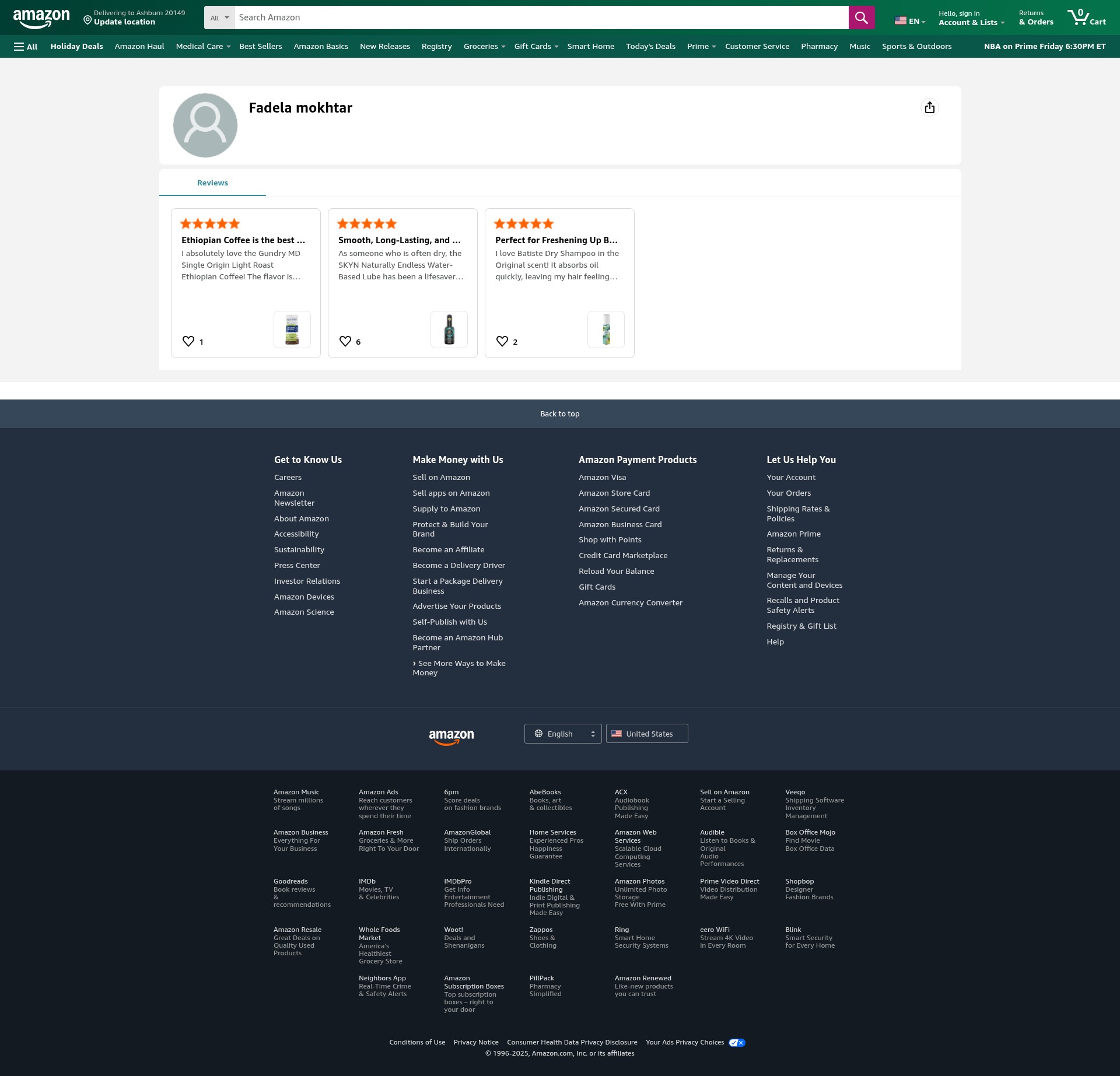
Task: Like the SKYN lube review heart
Action: pos(345,341)
